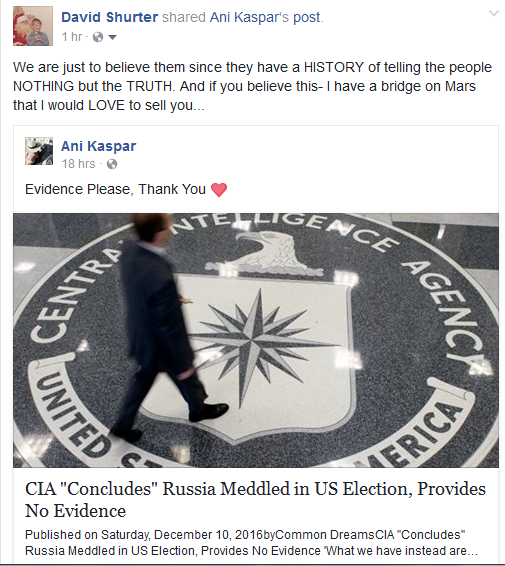Expand the audience selector arrow beside globe
The height and width of the screenshot is (566, 505).
[x=112, y=37]
